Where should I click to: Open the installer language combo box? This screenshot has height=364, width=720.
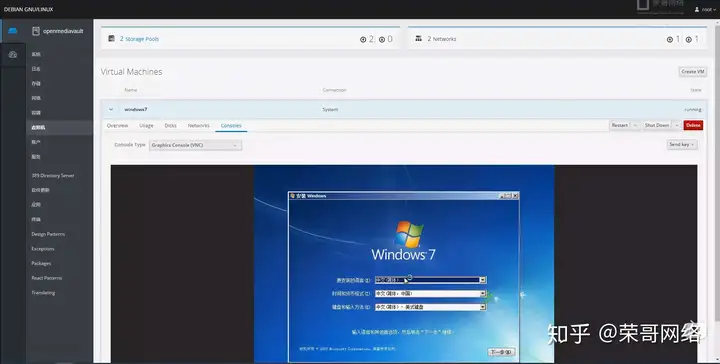430,280
